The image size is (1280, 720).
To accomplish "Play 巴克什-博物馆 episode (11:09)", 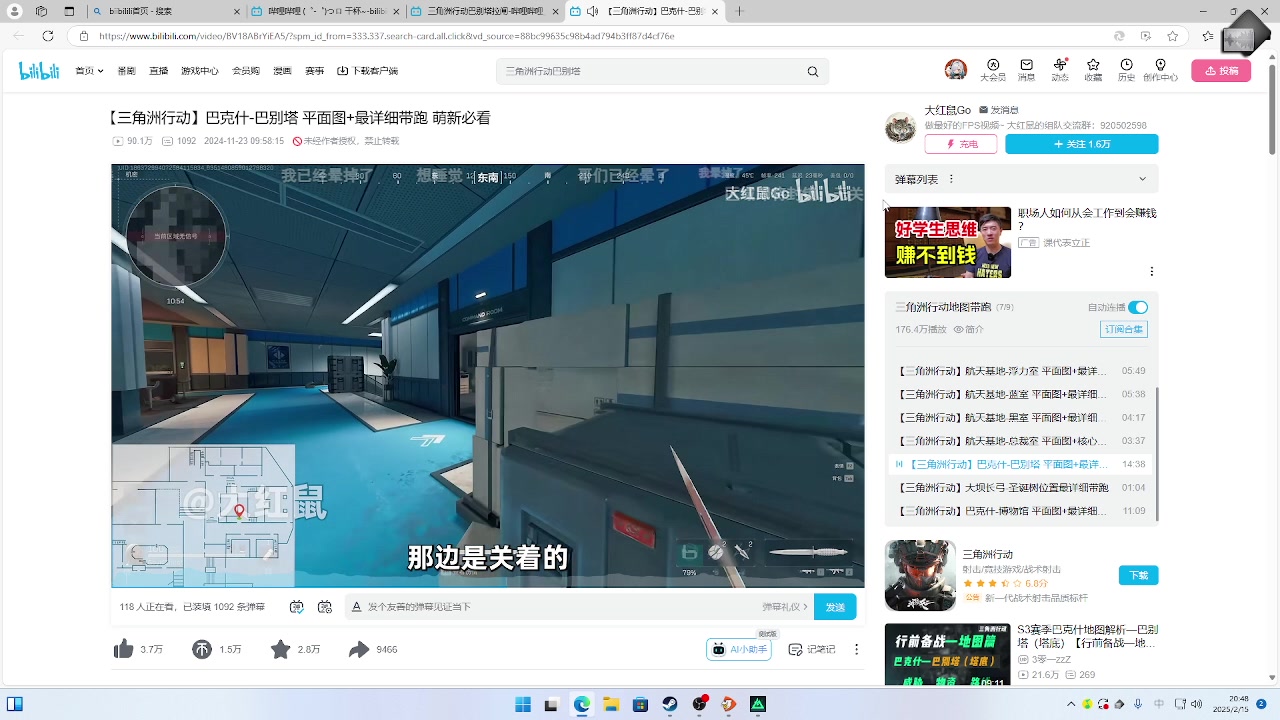I will tap(1021, 511).
